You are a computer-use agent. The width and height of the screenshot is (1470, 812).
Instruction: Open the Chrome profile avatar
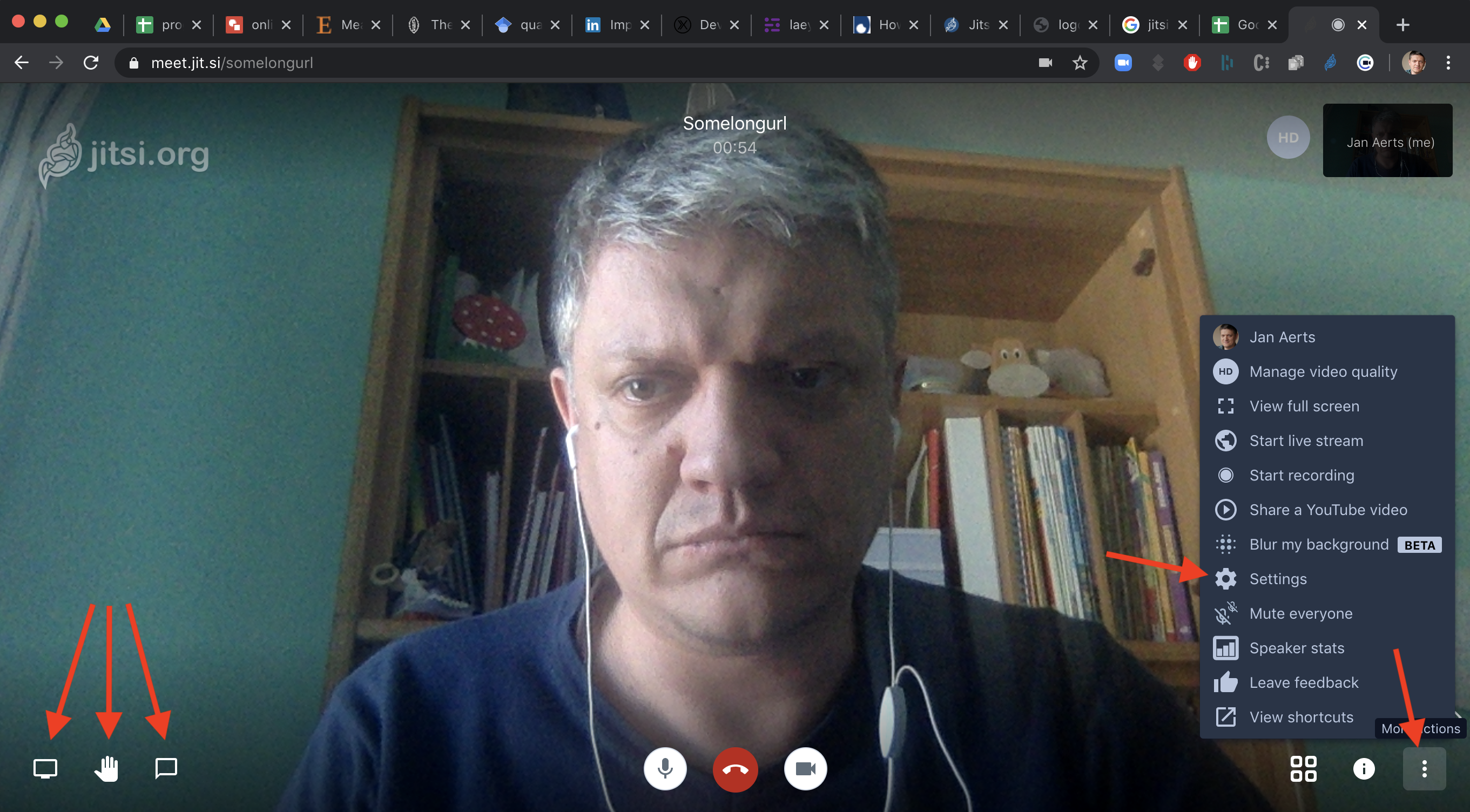(x=1414, y=63)
